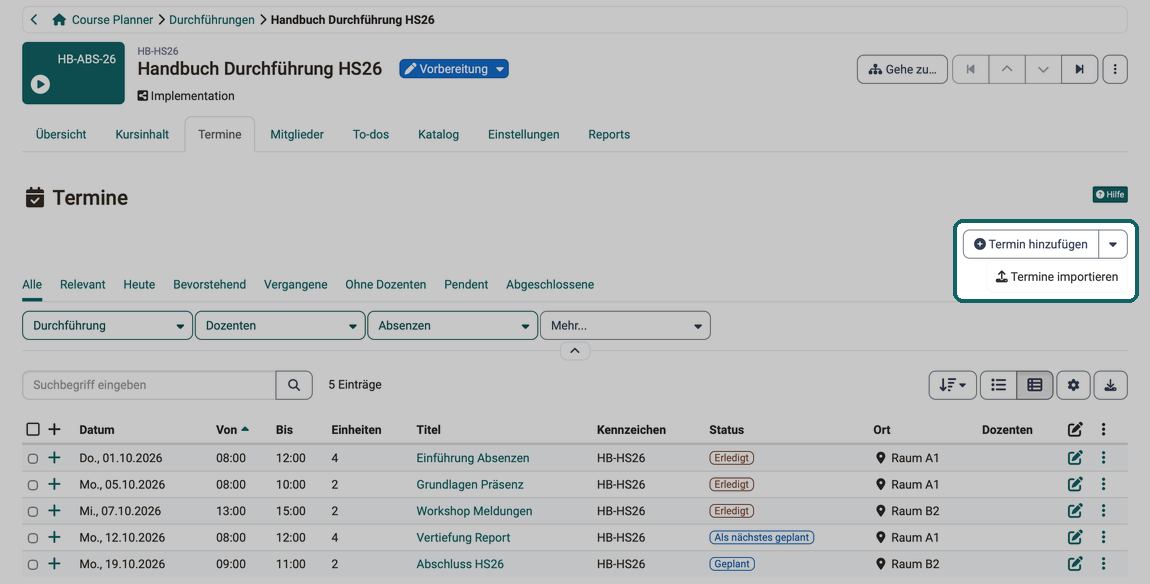Show the Ohne Dozenten filter tab
The width and height of the screenshot is (1150, 584).
pos(386,285)
